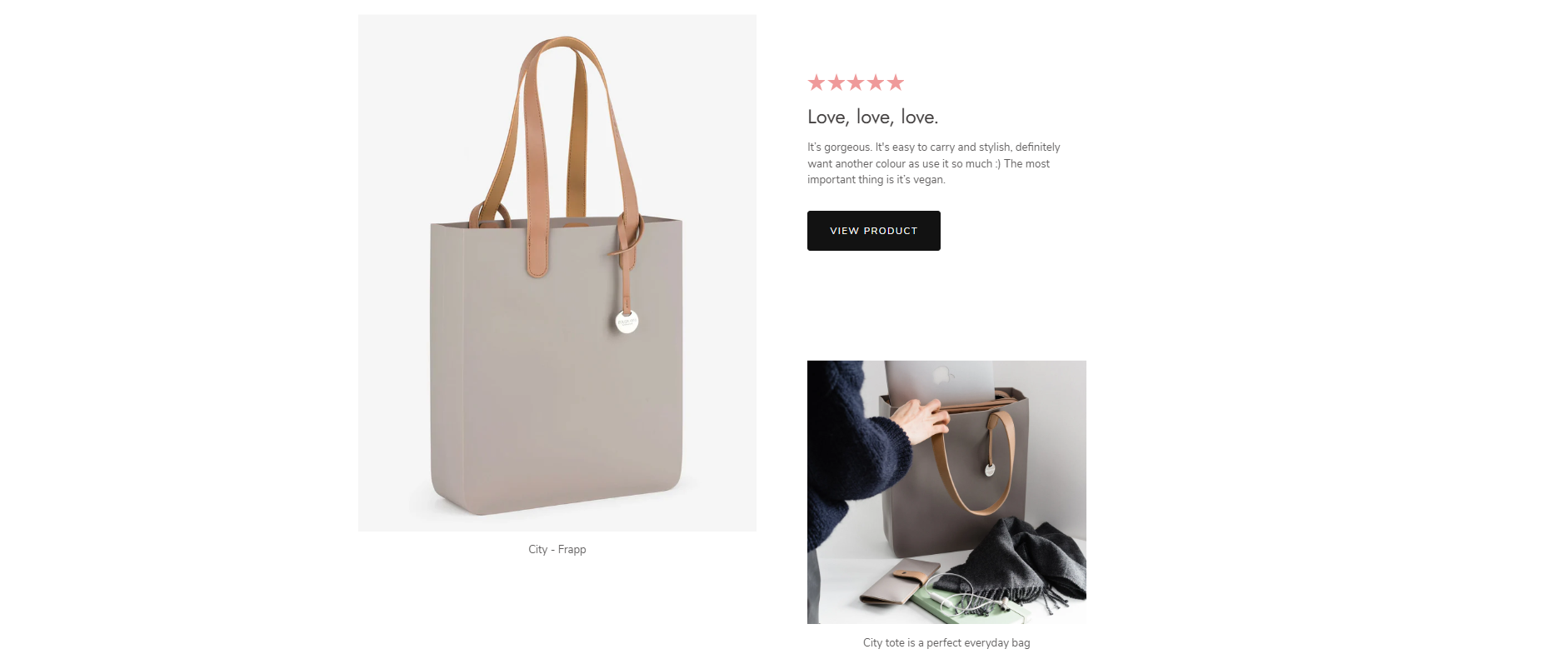Click the second rating star

click(x=836, y=82)
